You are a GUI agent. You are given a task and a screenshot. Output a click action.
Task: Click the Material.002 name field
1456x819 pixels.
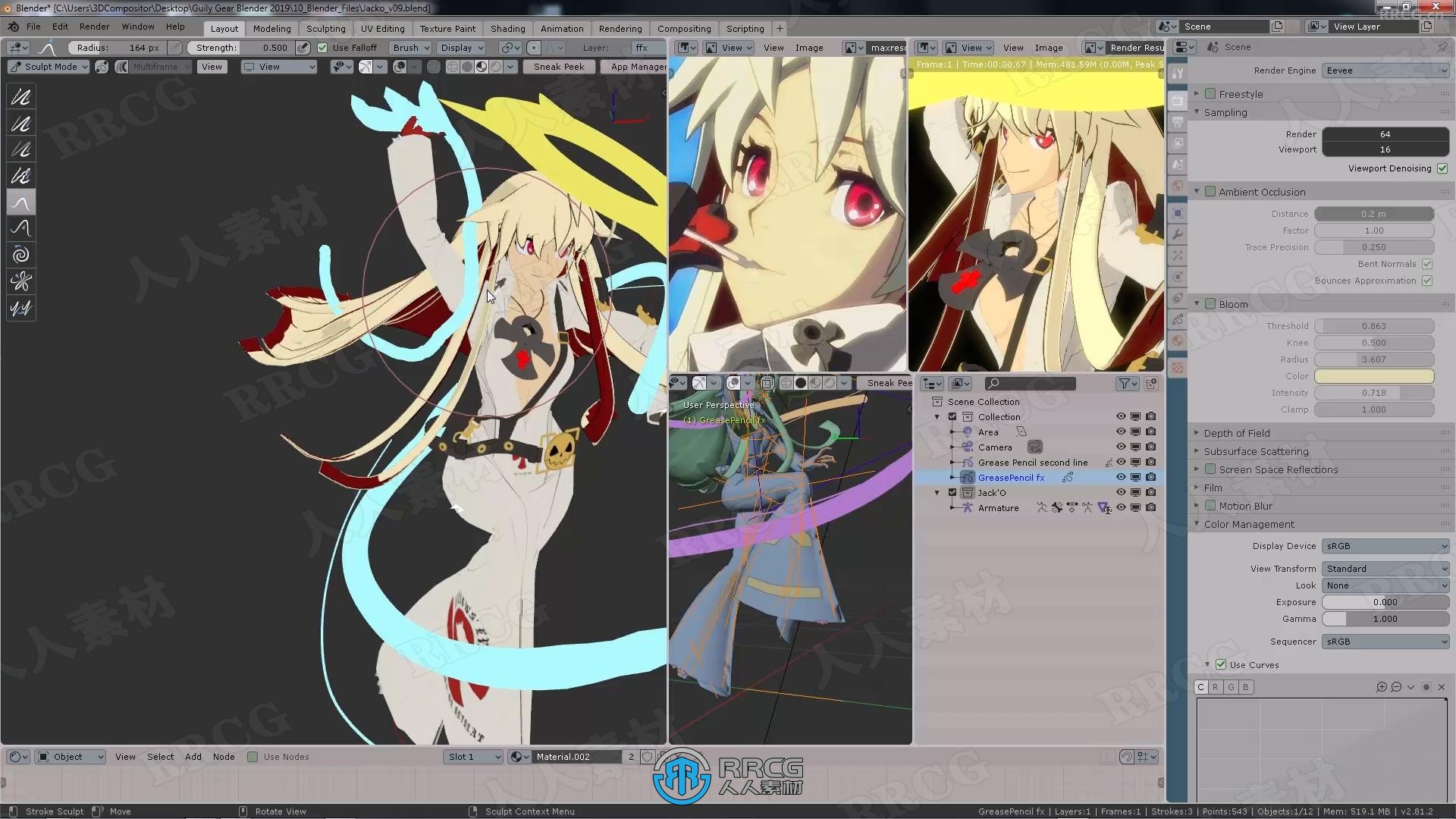[576, 757]
